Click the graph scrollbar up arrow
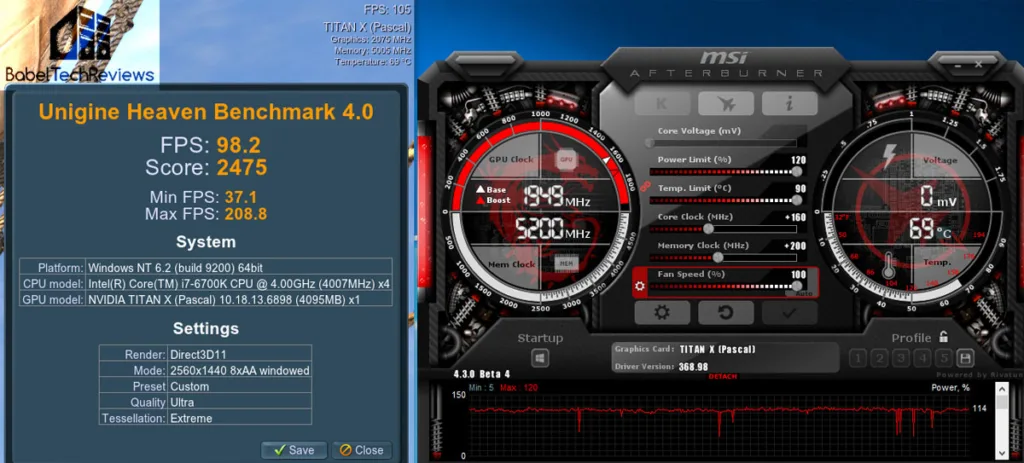 click(x=1002, y=388)
